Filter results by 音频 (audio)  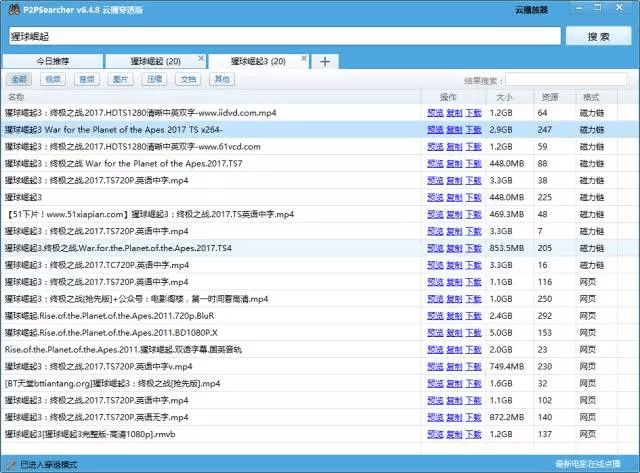coord(87,79)
